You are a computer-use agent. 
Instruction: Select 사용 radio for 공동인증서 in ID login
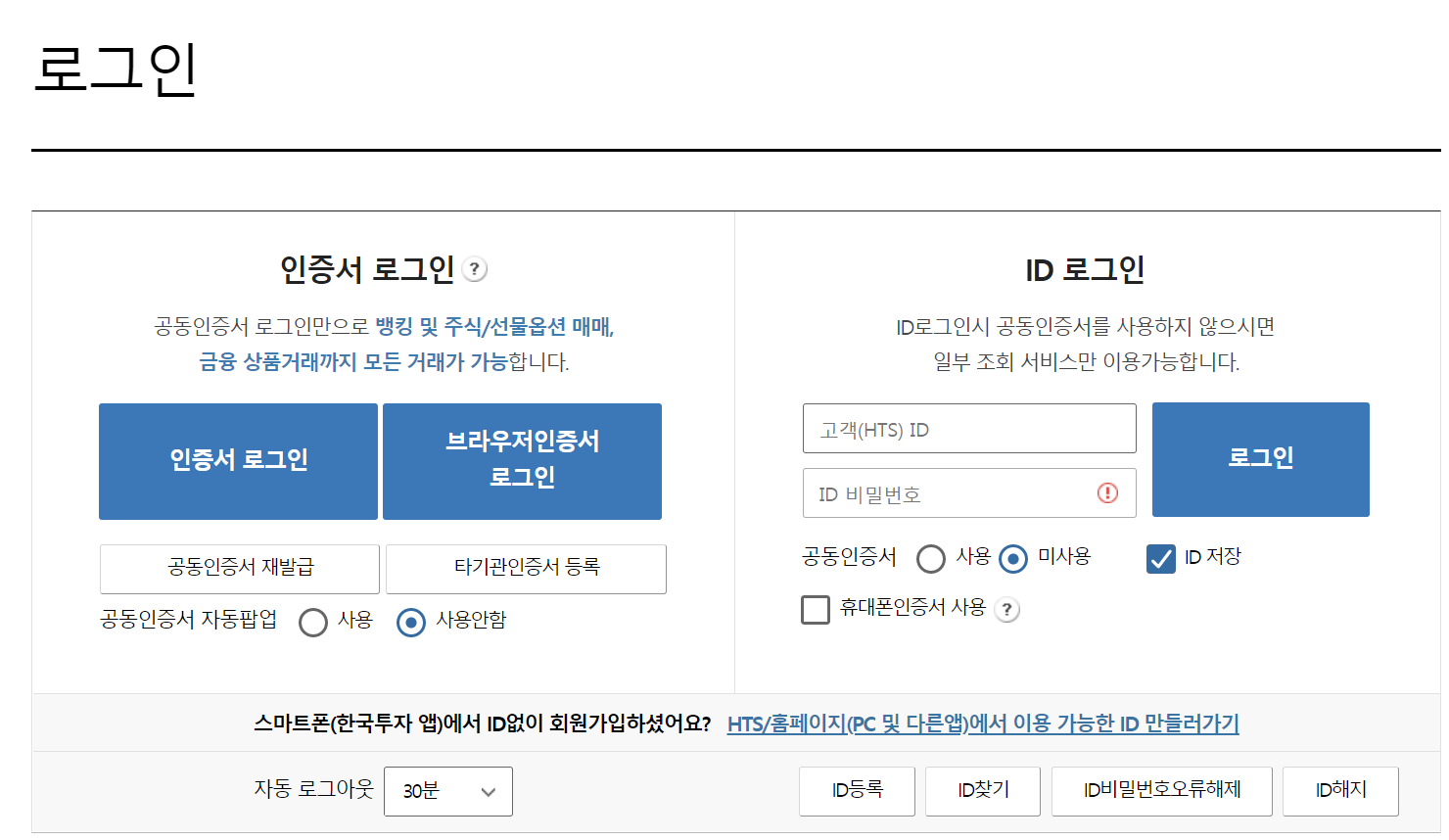(930, 559)
